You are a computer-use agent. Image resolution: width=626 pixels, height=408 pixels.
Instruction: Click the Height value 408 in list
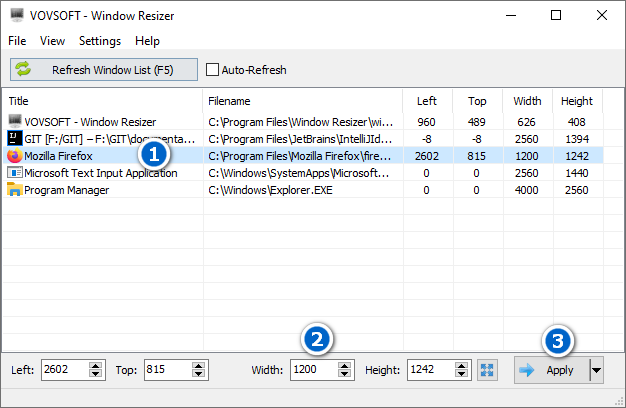577,122
